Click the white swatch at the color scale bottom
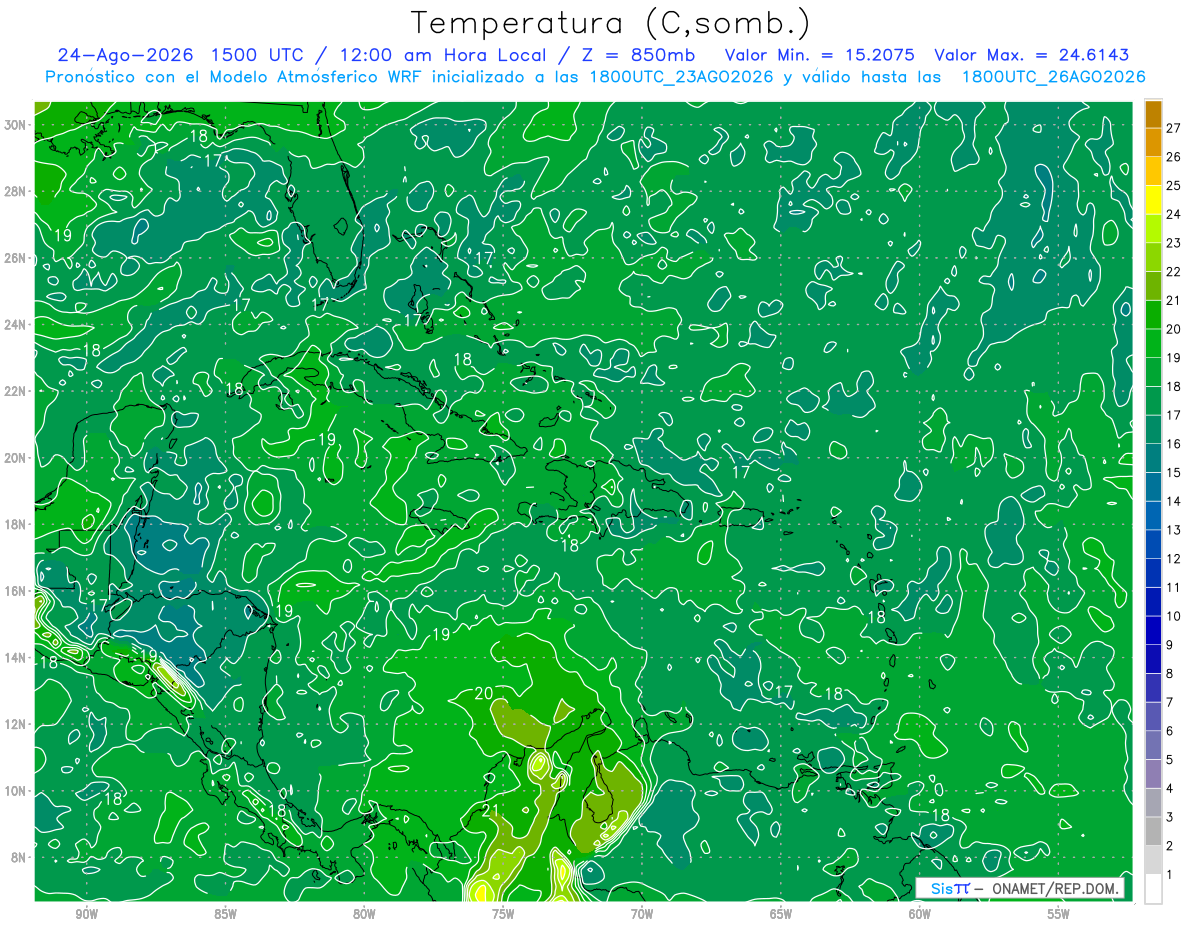This screenshot has width=1200, height=927. pos(1153,888)
